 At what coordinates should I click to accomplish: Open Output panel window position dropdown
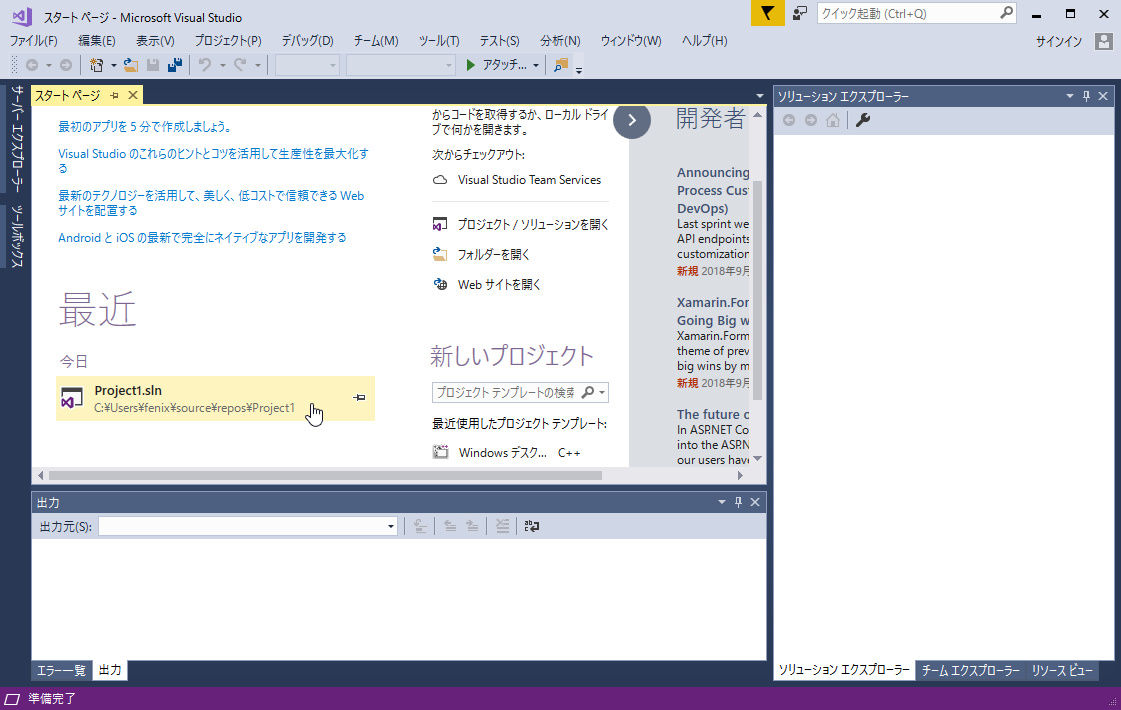coord(721,502)
